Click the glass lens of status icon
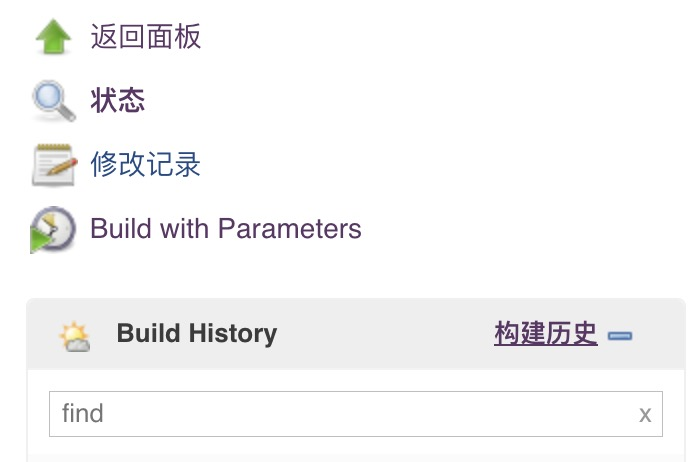 tap(48, 97)
